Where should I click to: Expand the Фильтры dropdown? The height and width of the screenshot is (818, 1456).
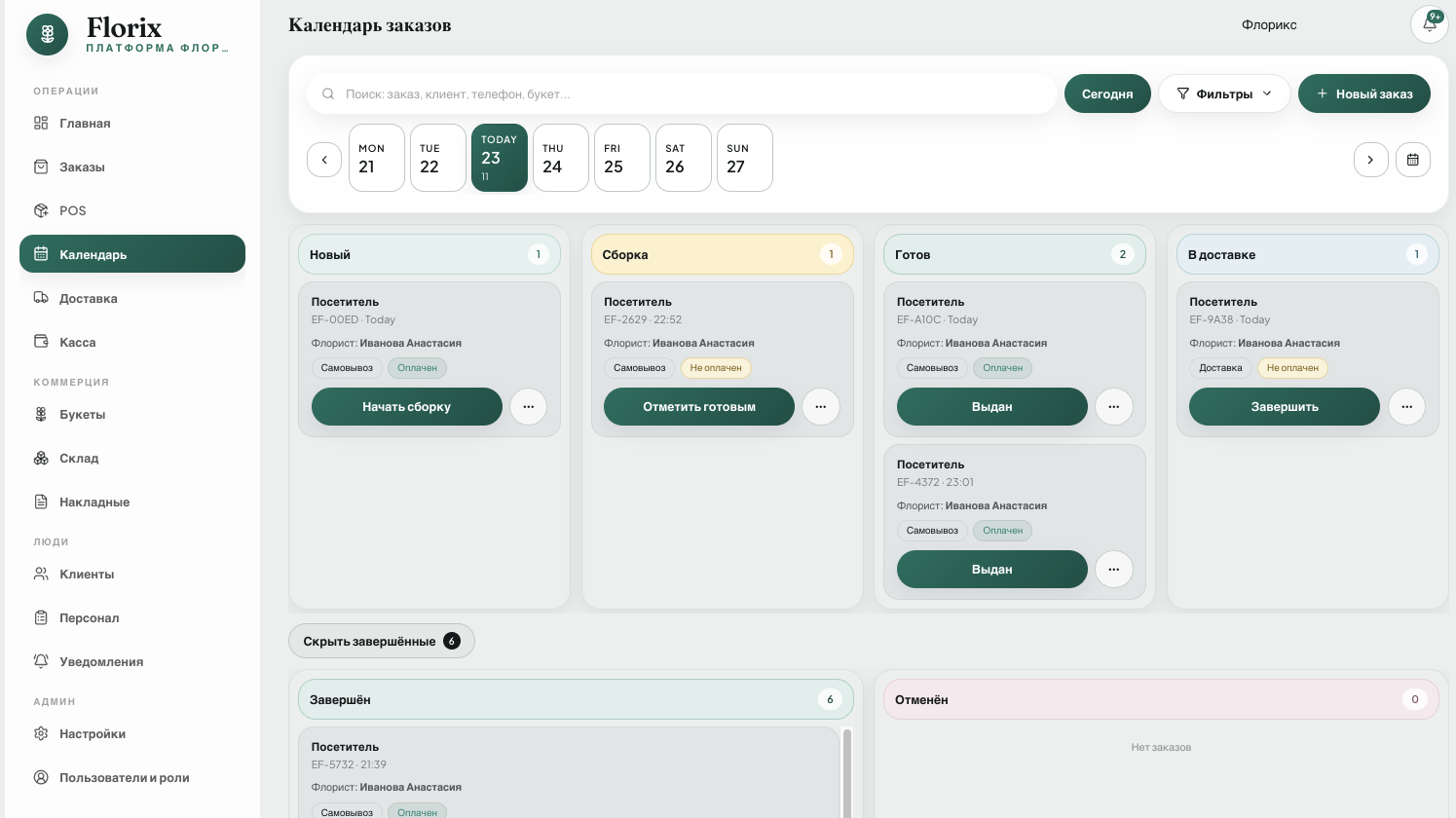point(1224,94)
